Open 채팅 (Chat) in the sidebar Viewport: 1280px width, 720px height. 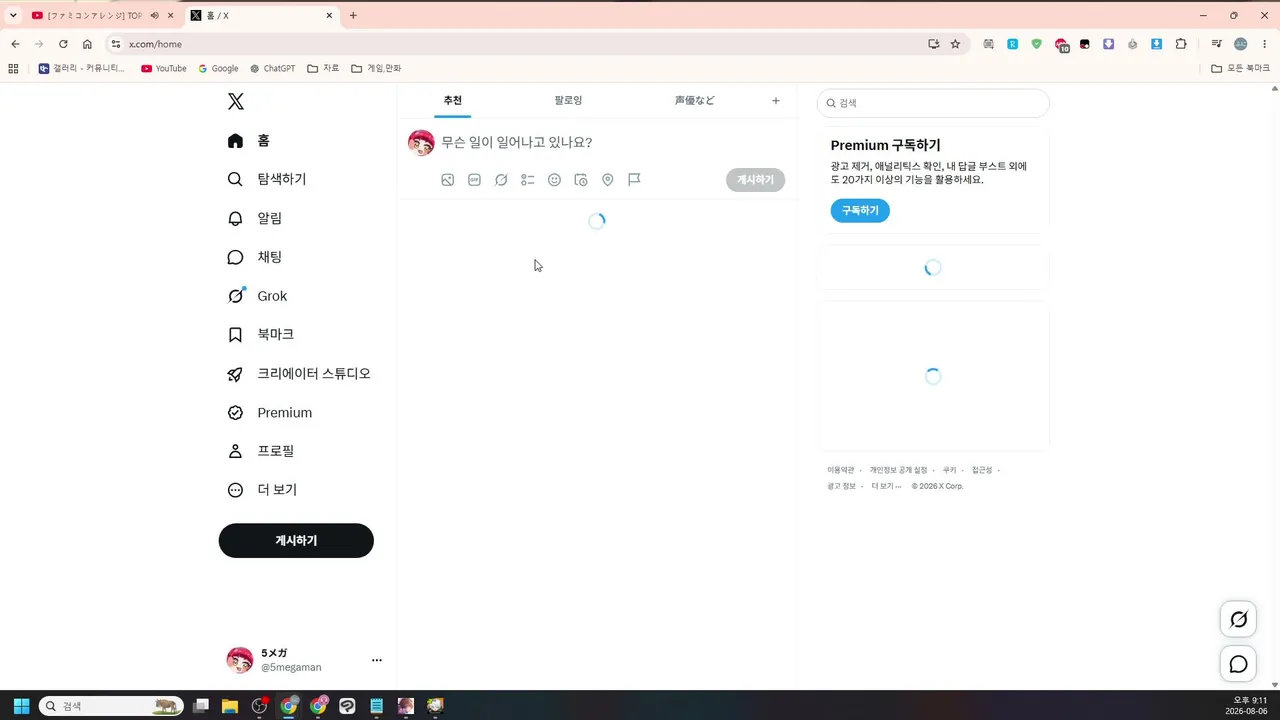255,257
